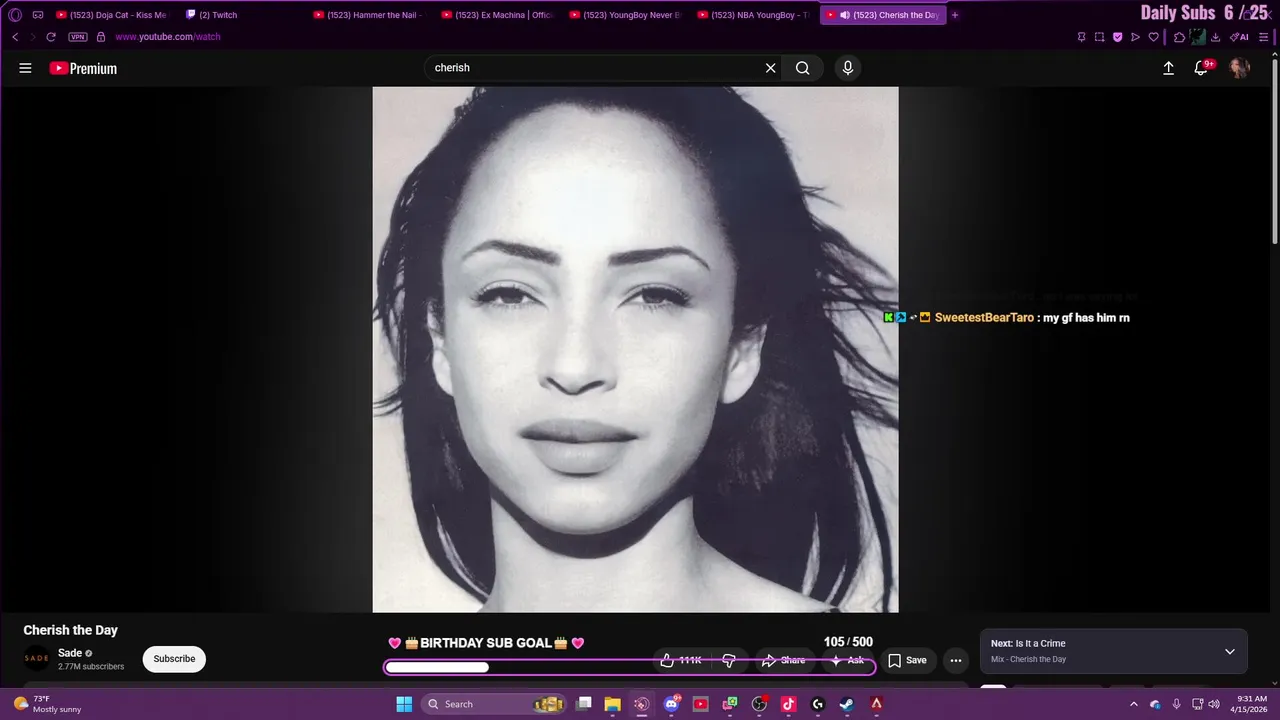Bookmark the page with the heart icon
The height and width of the screenshot is (720, 1280).
click(x=1153, y=37)
